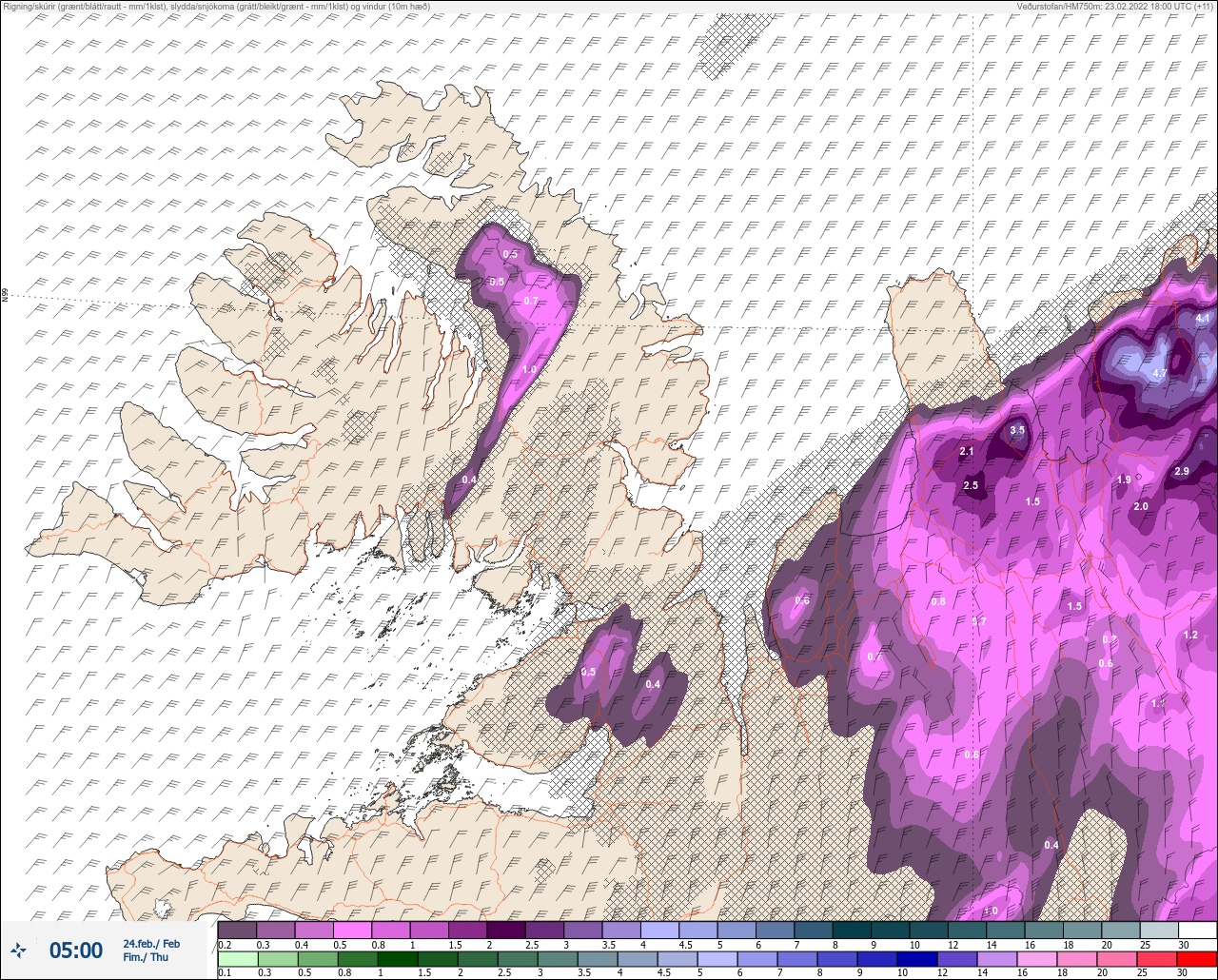Select the dark teal 9–10 snow legend swatch
Screen dimensions: 1218x980
coord(890,930)
